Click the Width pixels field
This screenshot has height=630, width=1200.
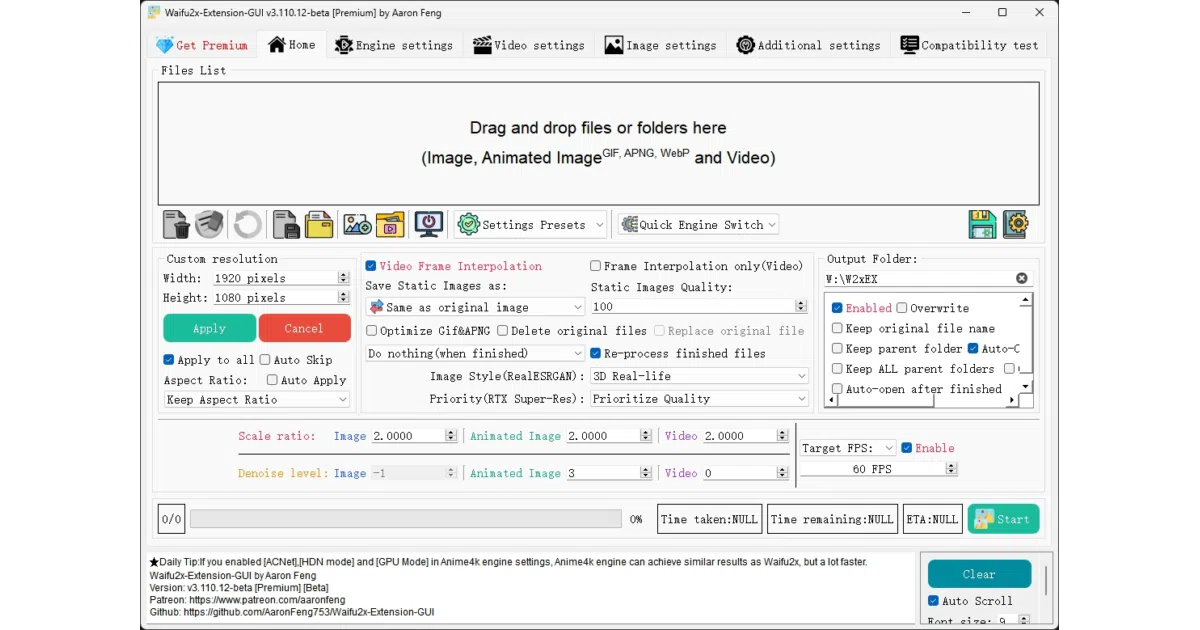pyautogui.click(x=280, y=278)
